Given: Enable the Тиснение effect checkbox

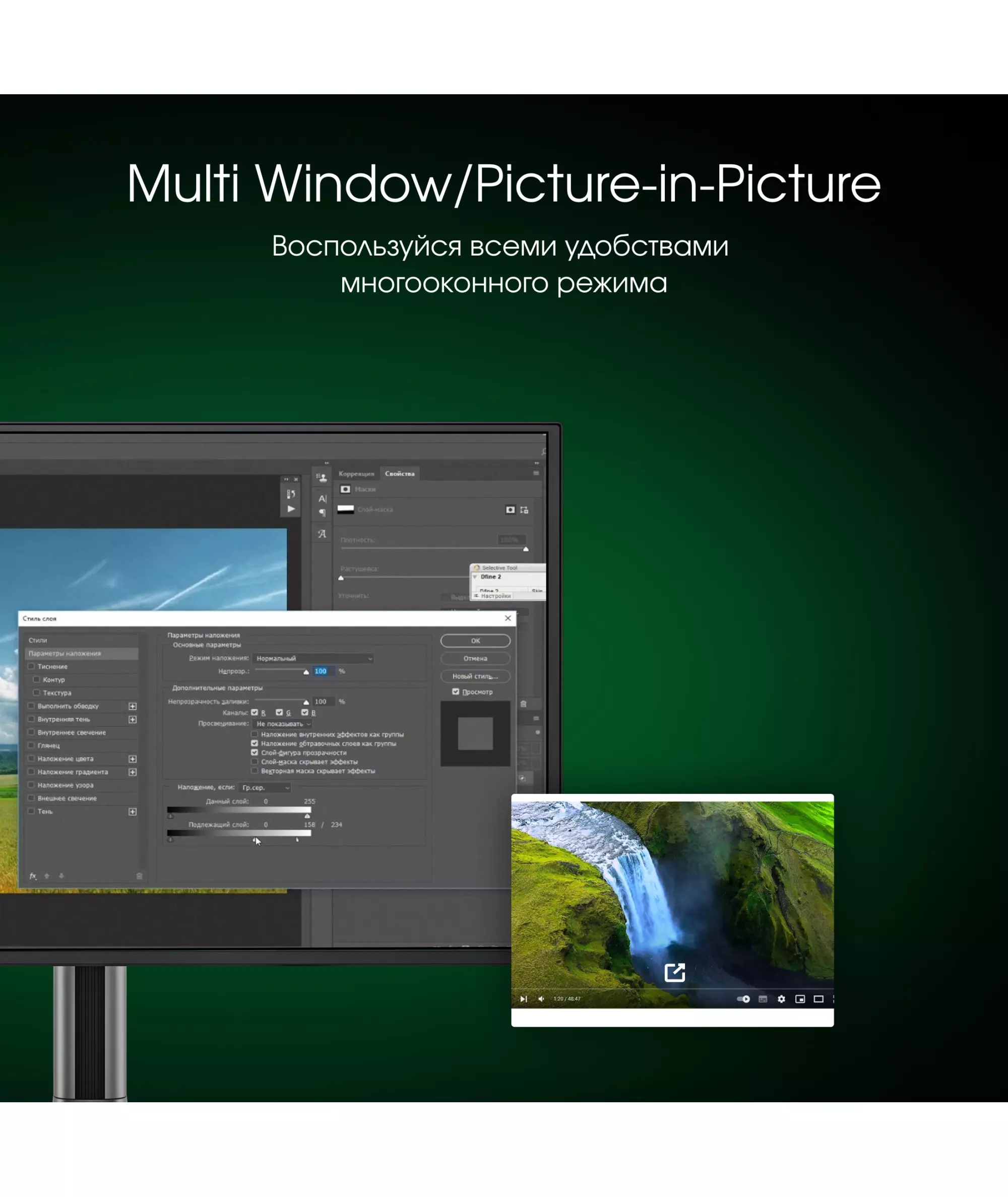Looking at the screenshot, I should (x=31, y=666).
